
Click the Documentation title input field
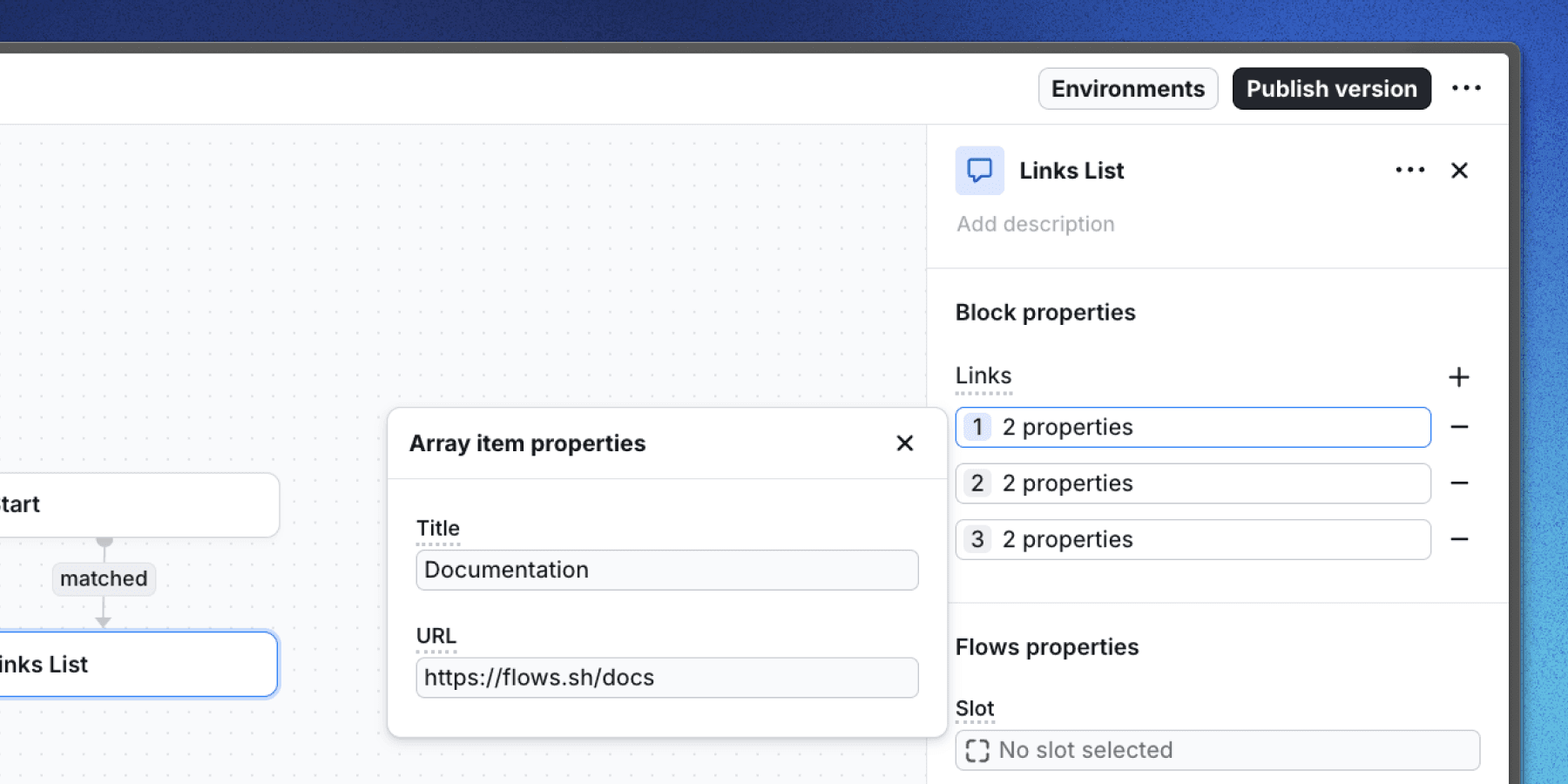(666, 570)
